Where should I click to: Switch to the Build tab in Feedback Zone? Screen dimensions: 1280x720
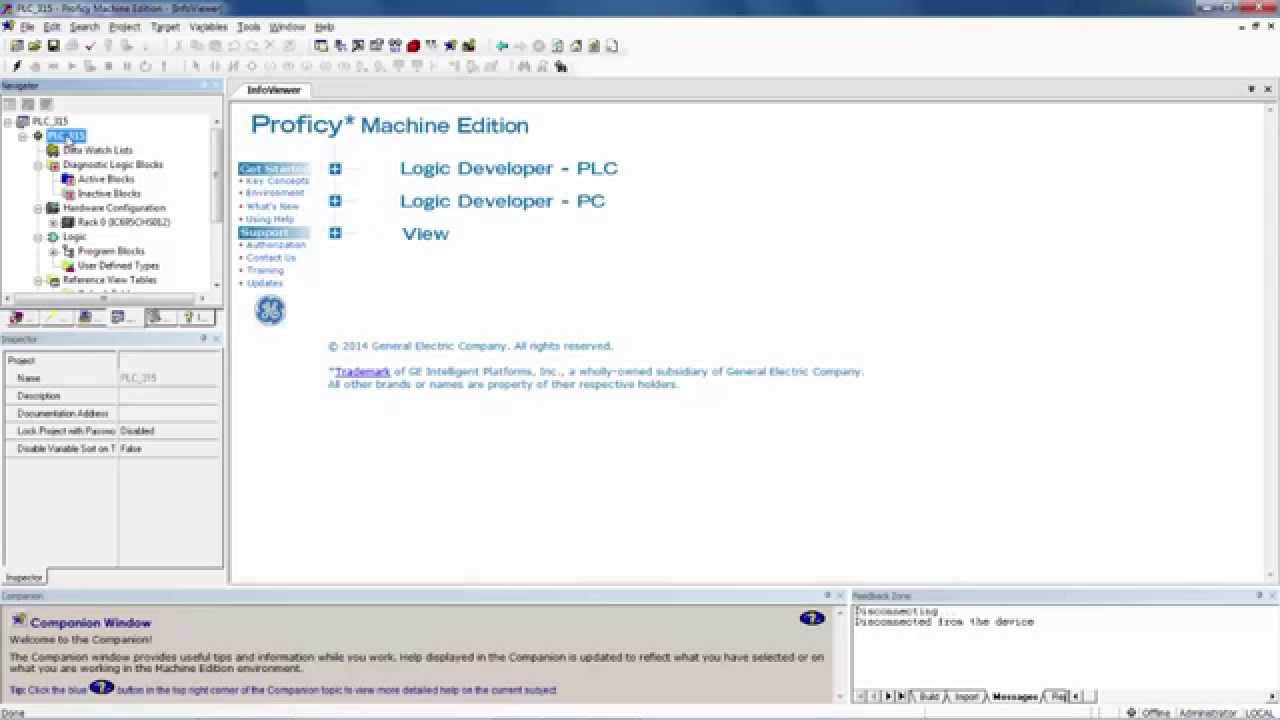(929, 696)
